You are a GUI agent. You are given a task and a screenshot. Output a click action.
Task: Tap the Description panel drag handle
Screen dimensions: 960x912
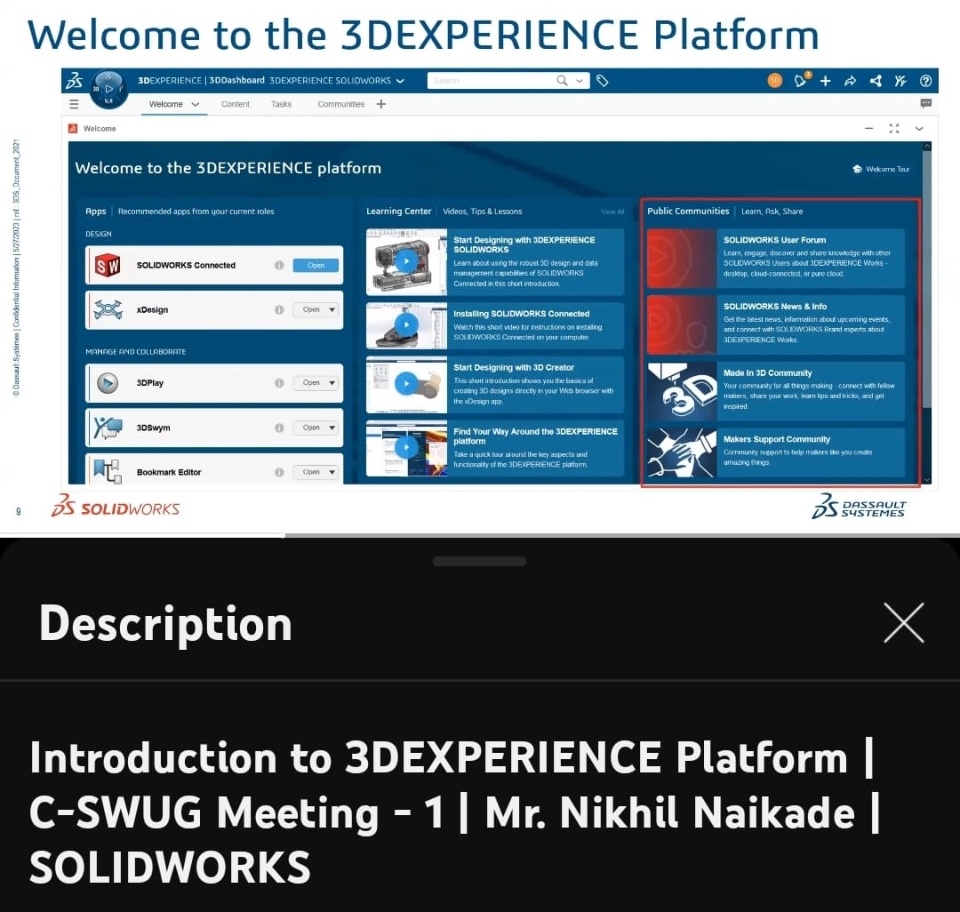coord(479,561)
